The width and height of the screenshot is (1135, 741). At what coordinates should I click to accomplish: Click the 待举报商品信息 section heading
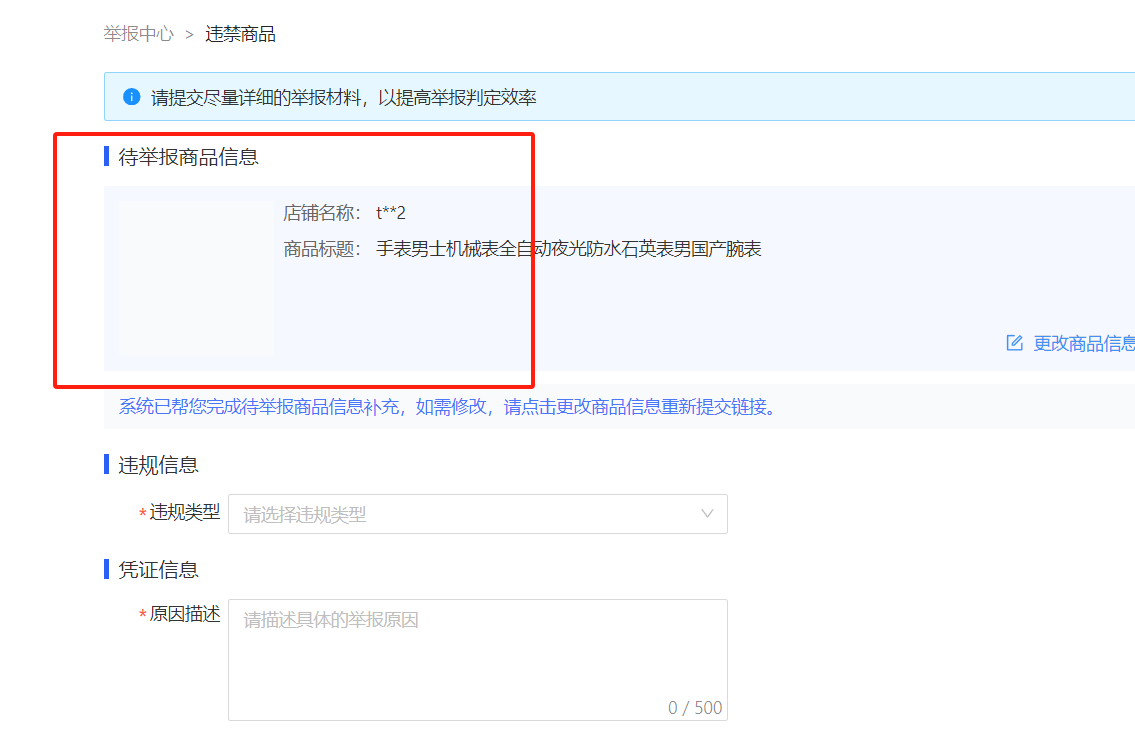click(x=188, y=157)
